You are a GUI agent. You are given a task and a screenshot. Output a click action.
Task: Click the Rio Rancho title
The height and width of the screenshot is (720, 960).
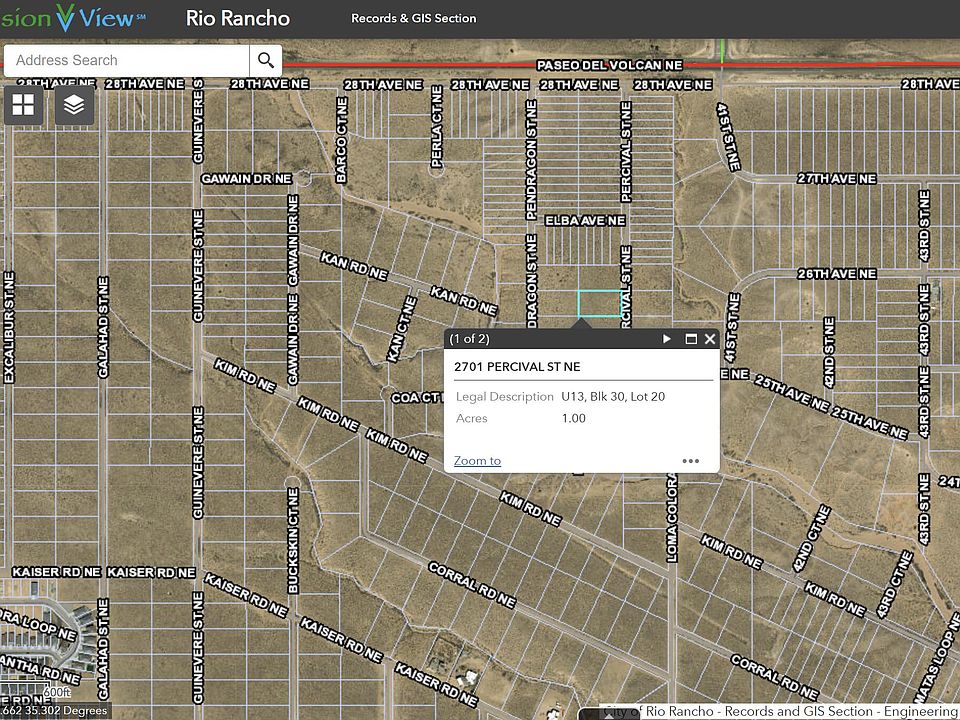click(238, 18)
